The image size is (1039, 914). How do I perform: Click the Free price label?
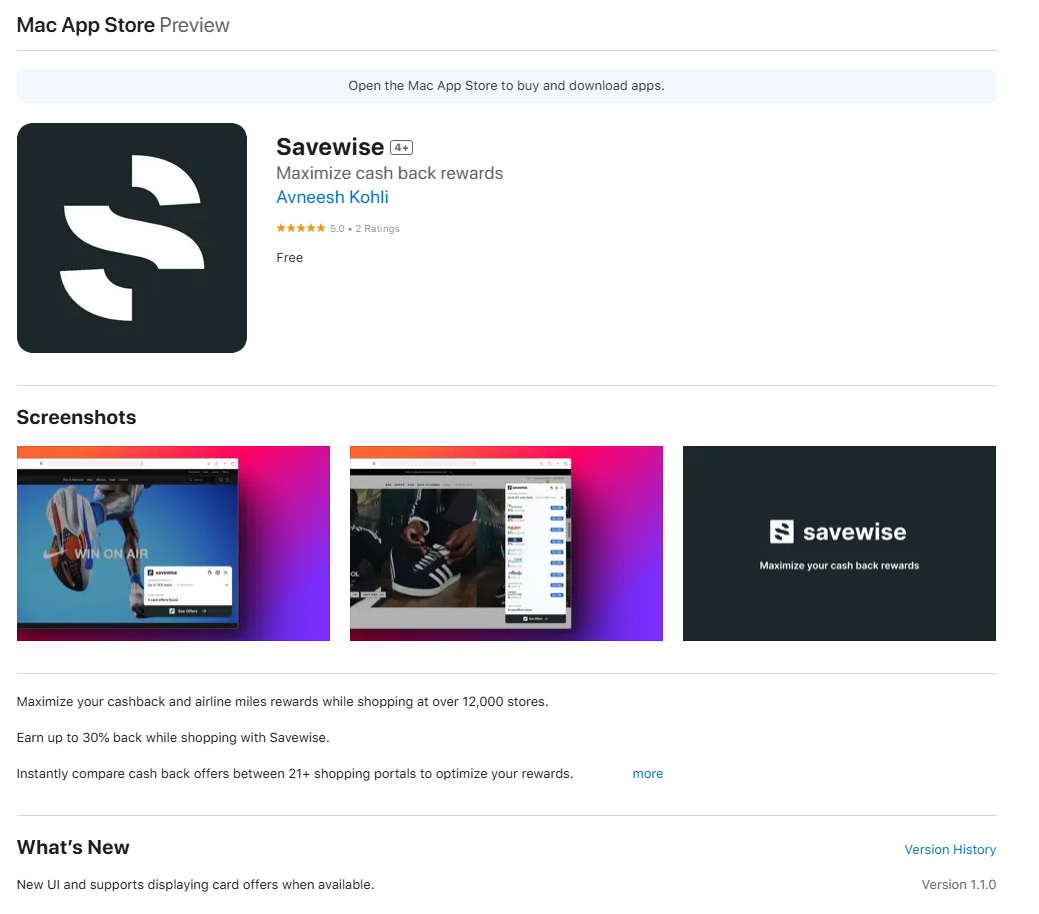[290, 258]
